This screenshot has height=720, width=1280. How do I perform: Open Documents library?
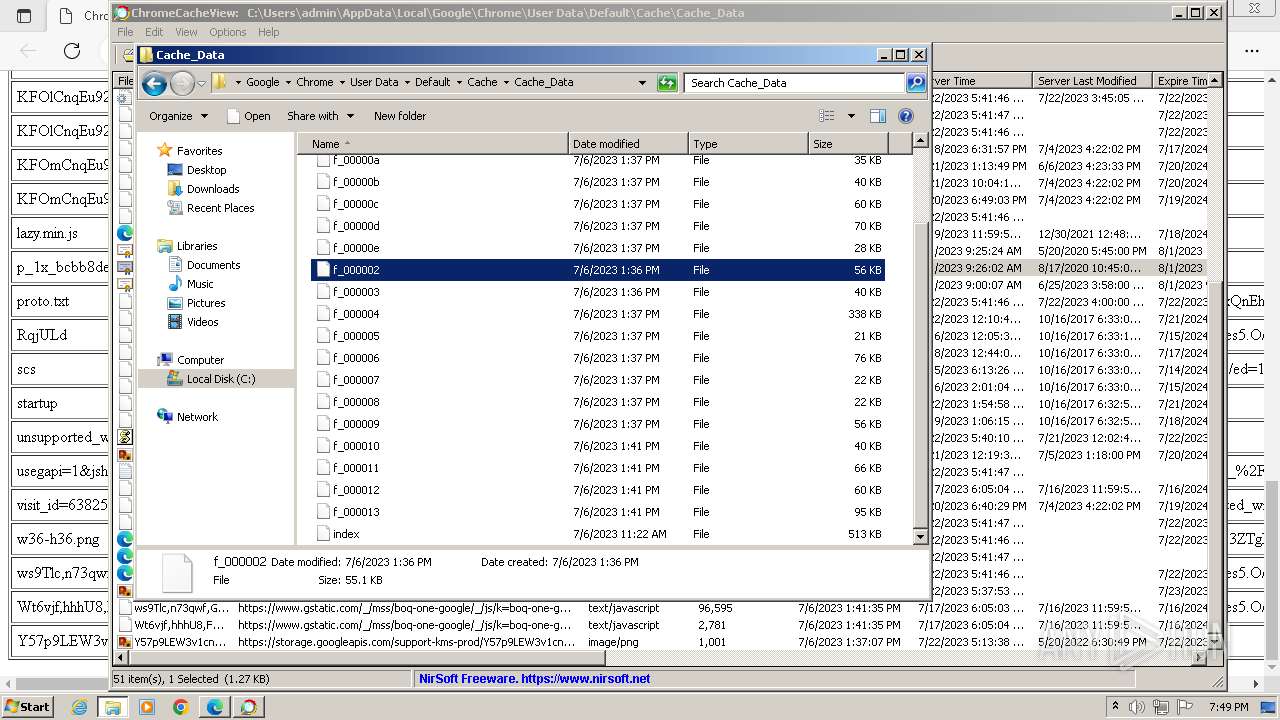[213, 265]
